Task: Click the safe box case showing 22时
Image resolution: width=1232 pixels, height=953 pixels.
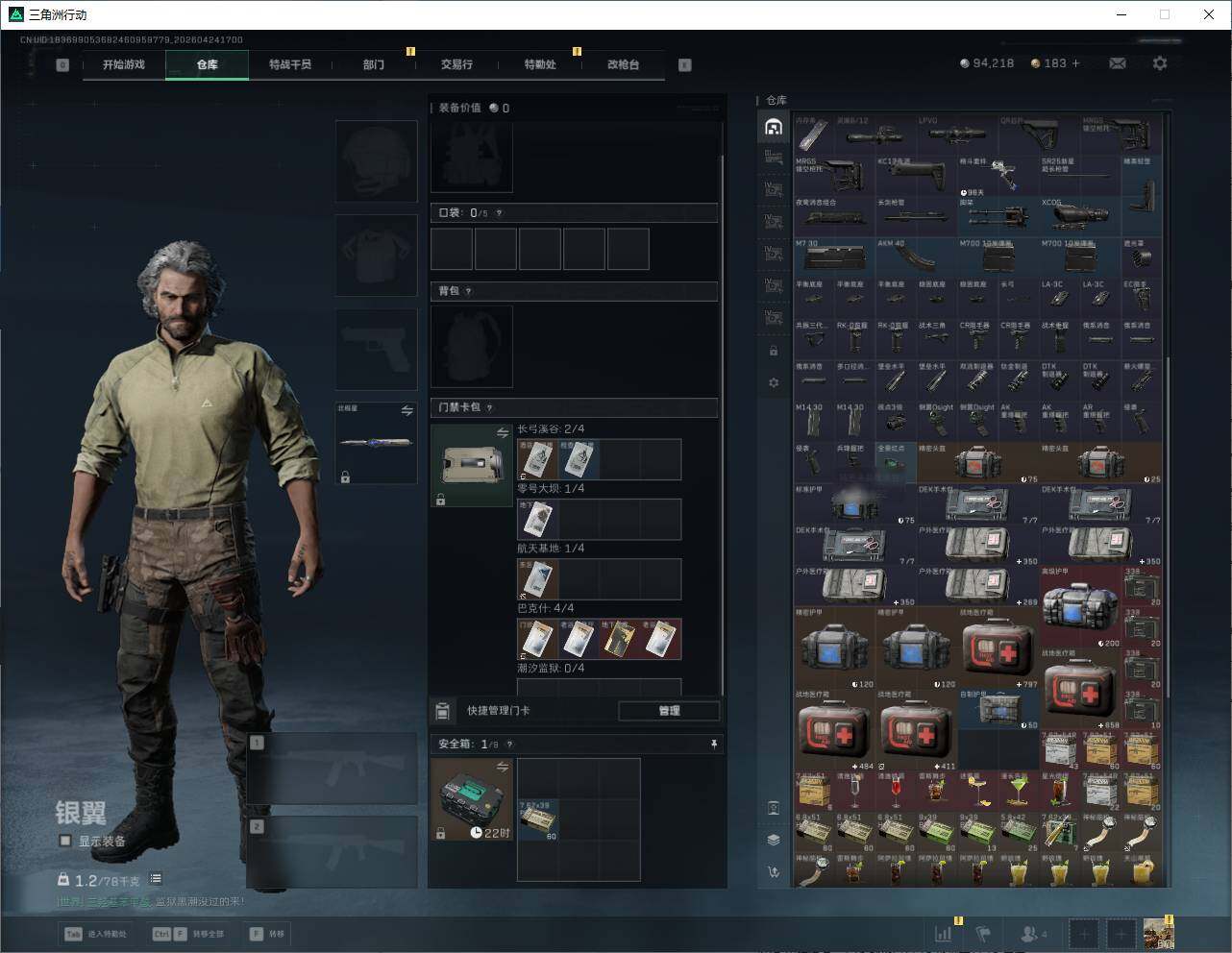Action: [472, 799]
